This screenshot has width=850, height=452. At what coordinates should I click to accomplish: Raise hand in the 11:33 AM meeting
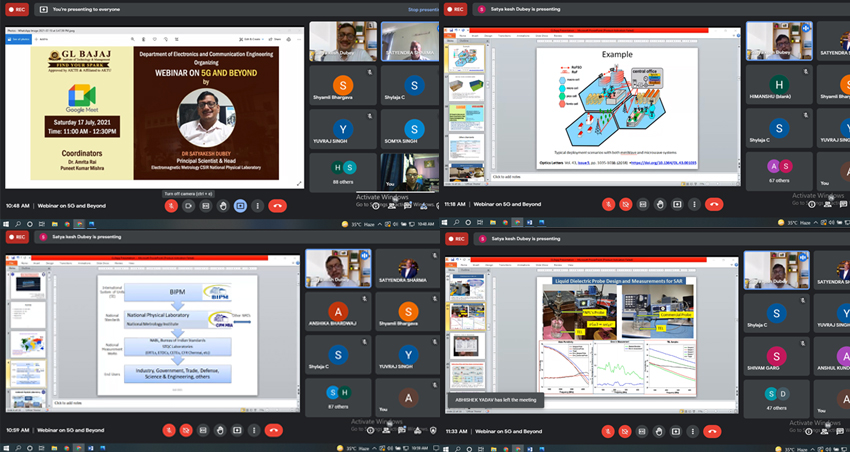pyautogui.click(x=659, y=431)
